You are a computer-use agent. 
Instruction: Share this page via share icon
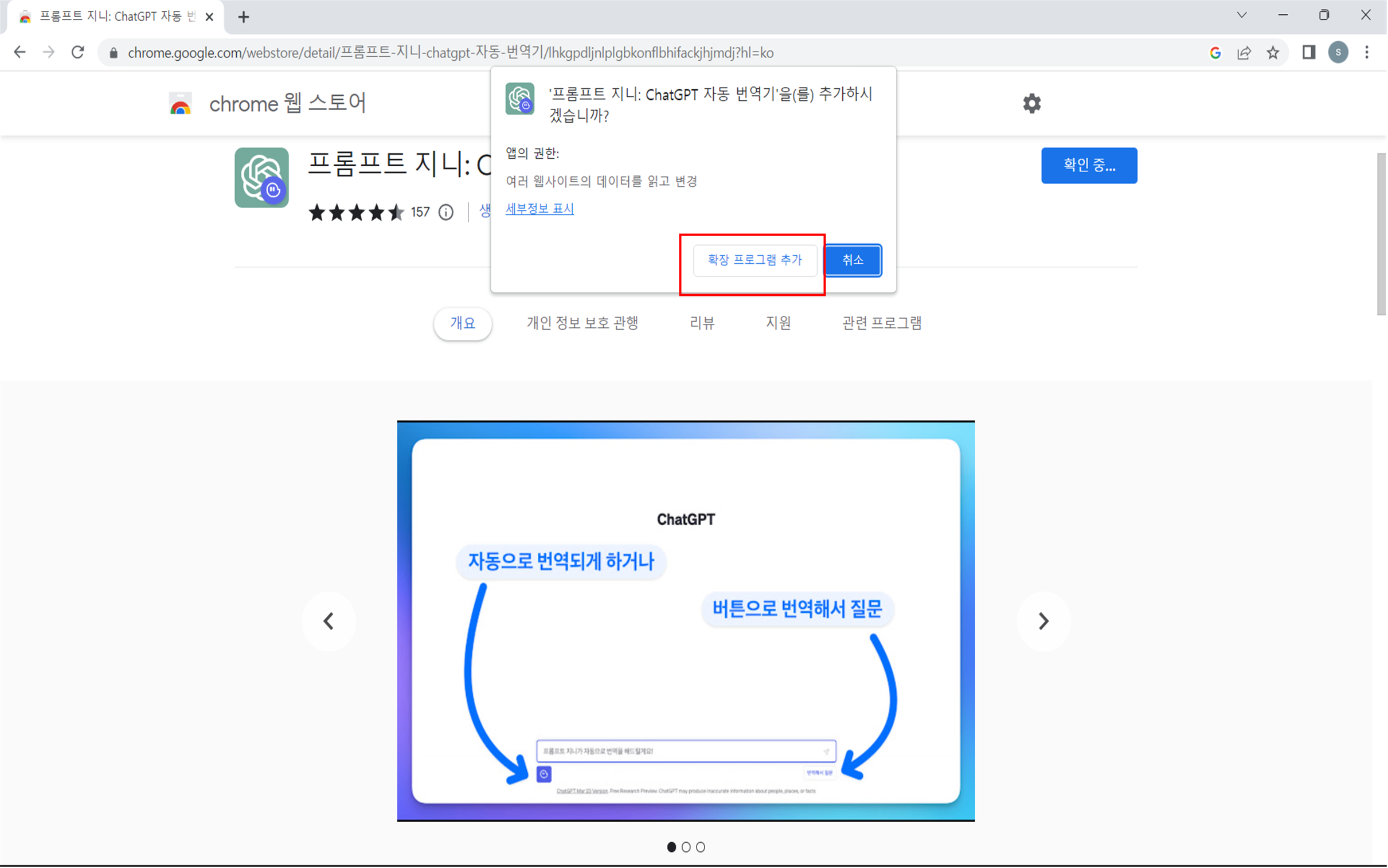tap(1244, 53)
